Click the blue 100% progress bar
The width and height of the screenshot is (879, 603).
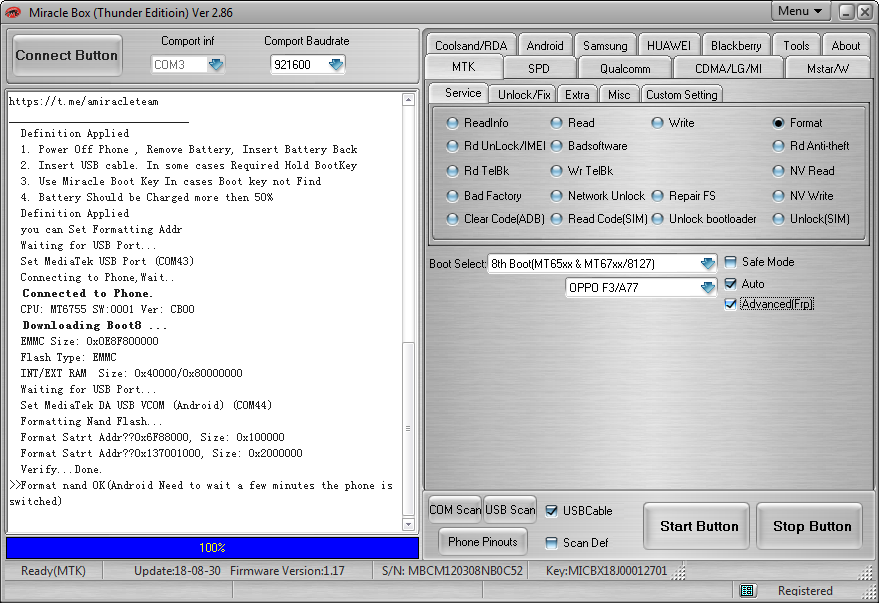tap(212, 548)
